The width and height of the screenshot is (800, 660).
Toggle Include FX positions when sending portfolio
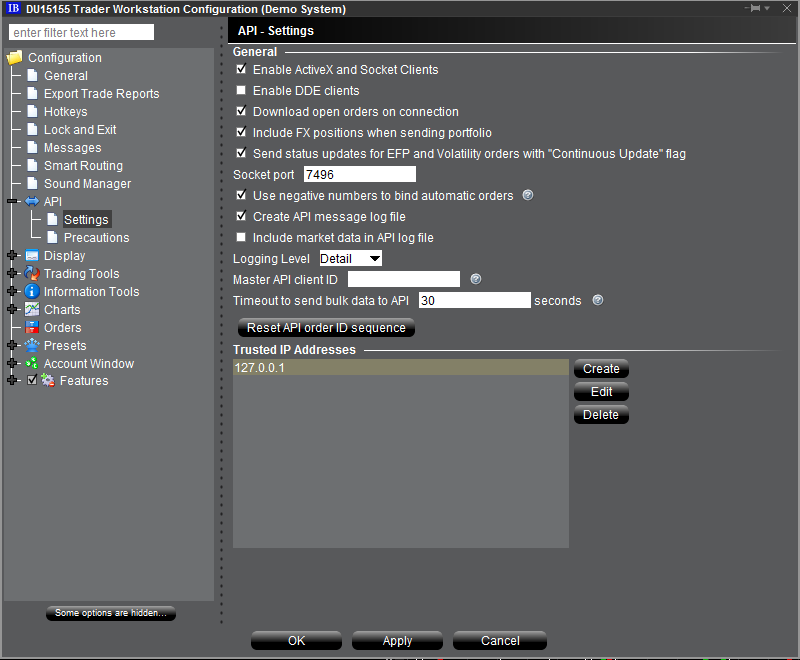tap(241, 132)
